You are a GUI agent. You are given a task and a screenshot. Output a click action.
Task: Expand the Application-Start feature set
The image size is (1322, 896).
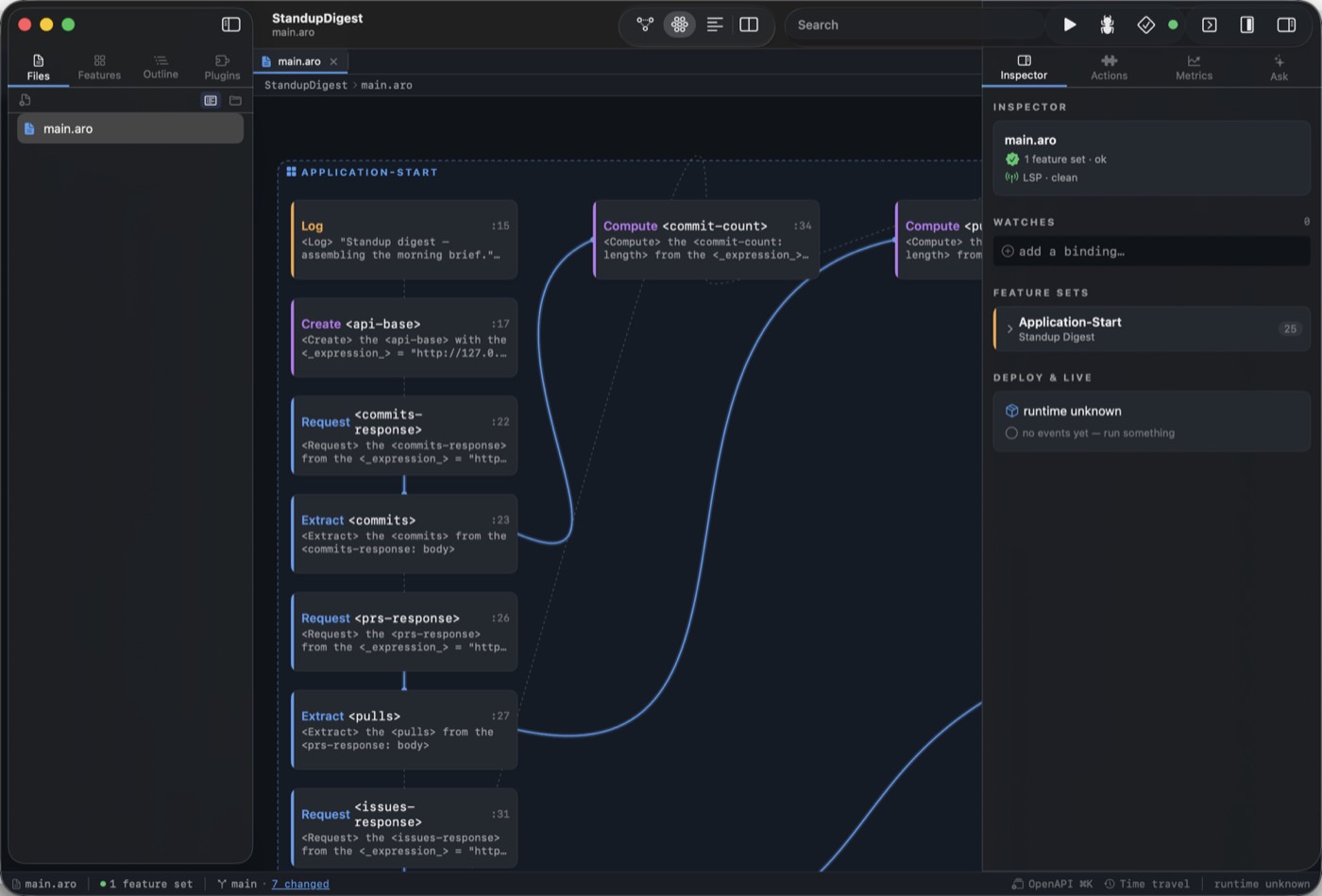(1009, 329)
